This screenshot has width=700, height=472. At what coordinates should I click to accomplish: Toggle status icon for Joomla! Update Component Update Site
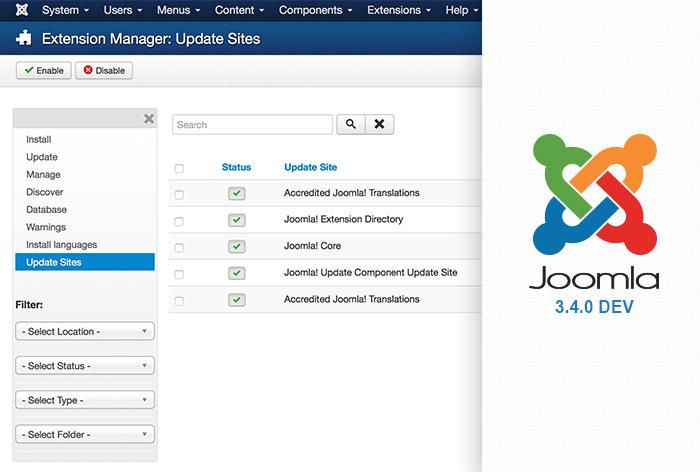click(237, 273)
